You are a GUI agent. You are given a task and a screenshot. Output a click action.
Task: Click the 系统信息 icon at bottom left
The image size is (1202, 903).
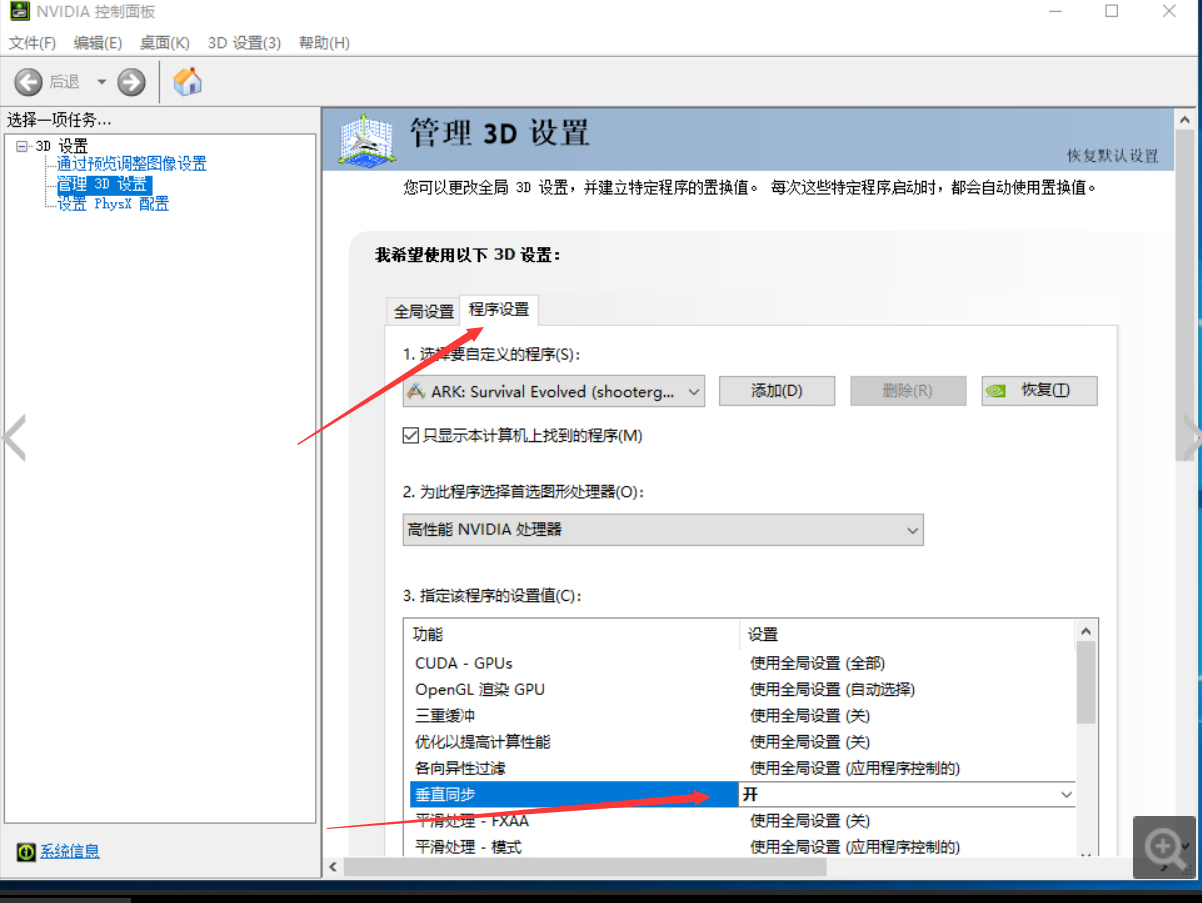point(26,852)
